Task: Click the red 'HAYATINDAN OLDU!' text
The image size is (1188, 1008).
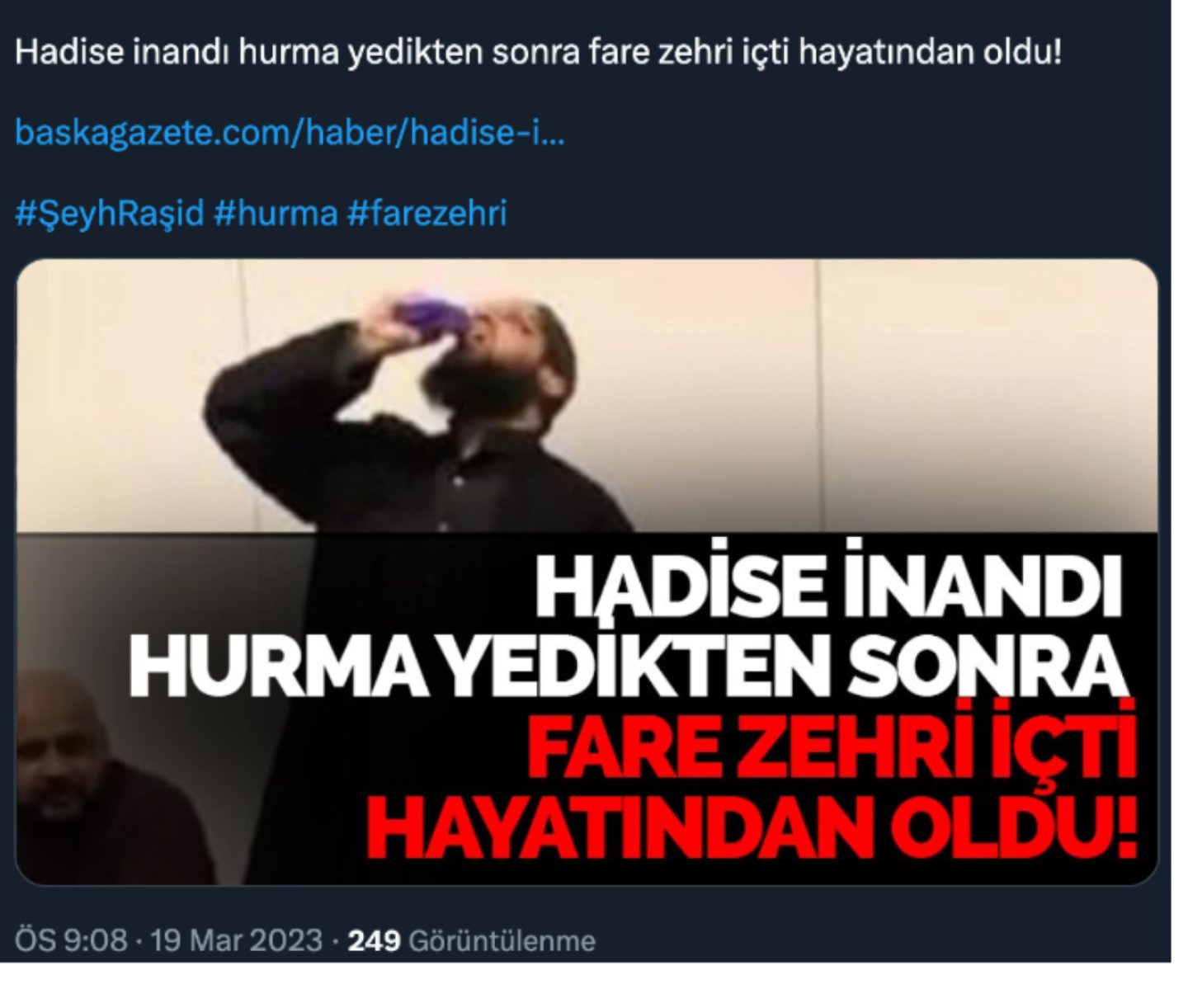Action: [752, 823]
